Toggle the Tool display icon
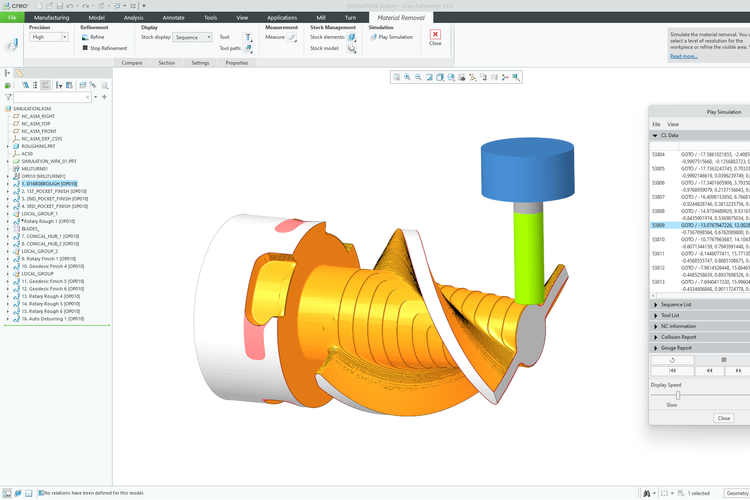 [x=248, y=37]
